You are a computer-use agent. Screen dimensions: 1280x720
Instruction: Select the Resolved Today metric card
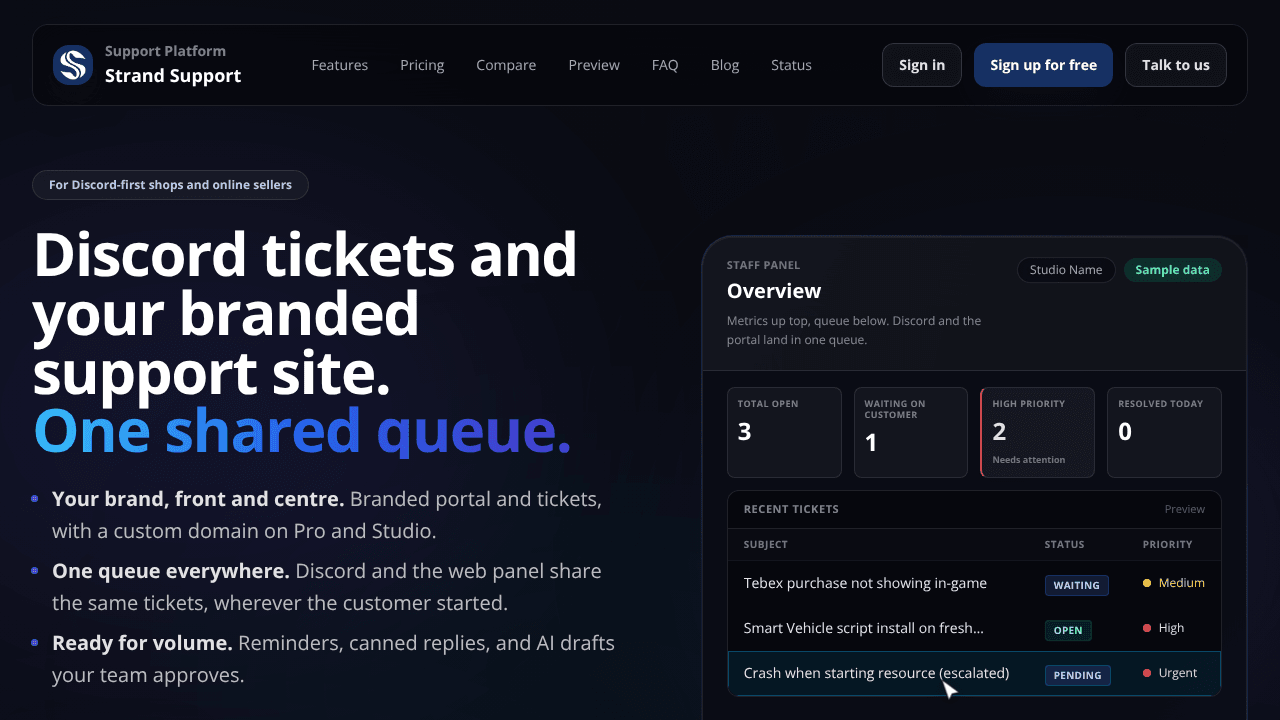pyautogui.click(x=1165, y=432)
